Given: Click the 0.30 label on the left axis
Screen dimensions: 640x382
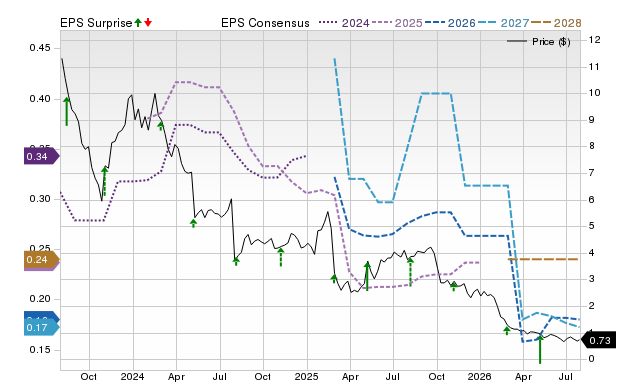Looking at the screenshot, I should (x=40, y=199).
